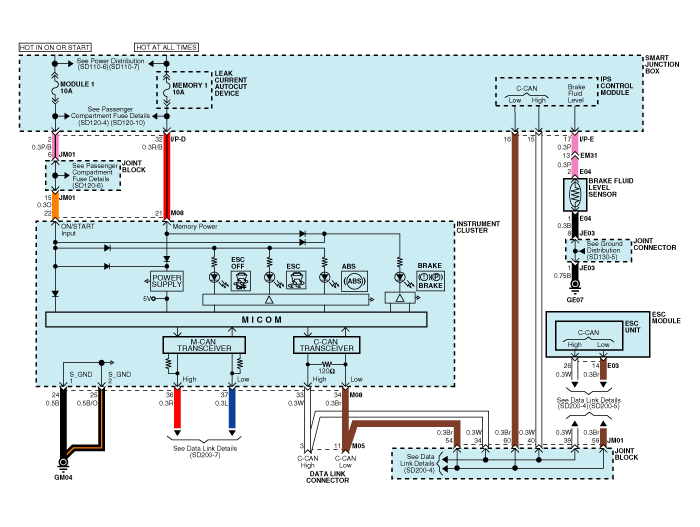
Task: Click the LEAK CURRENT AUTOCUT DEVICE label
Action: pos(230,84)
